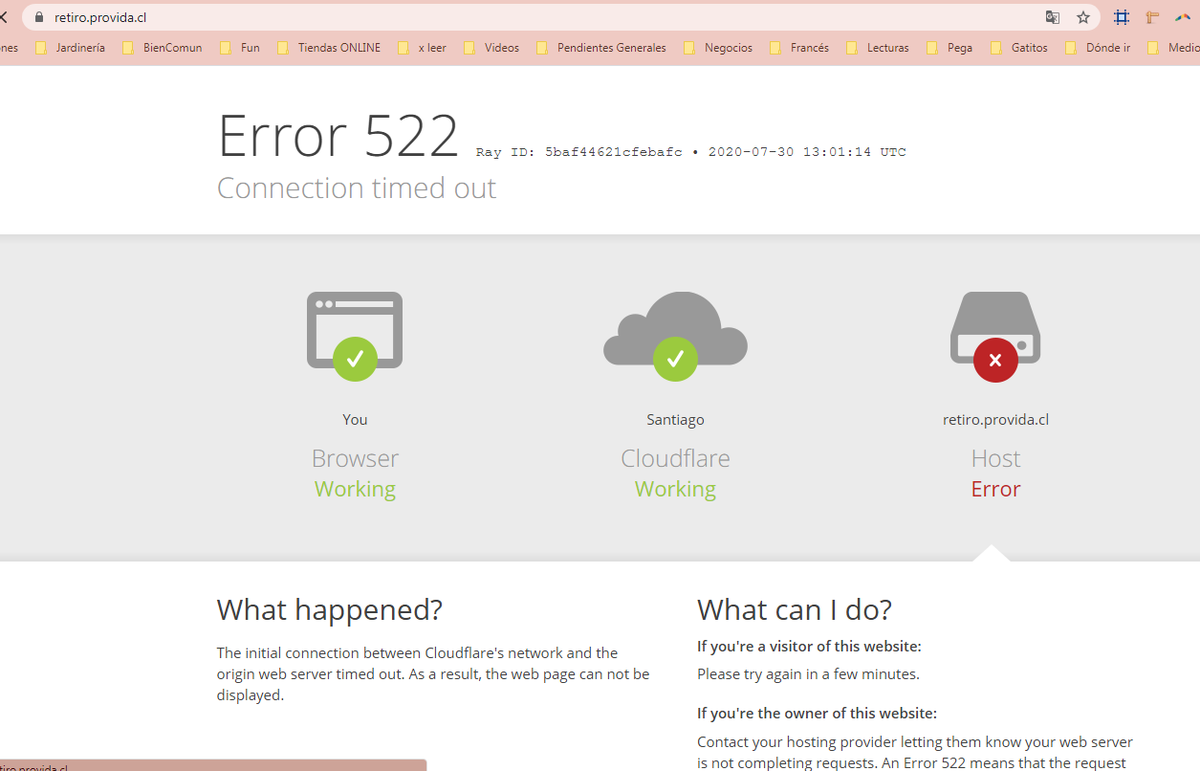Screen dimensions: 1200x771
Task: Open the Francés bookmark folder
Action: 799,48
